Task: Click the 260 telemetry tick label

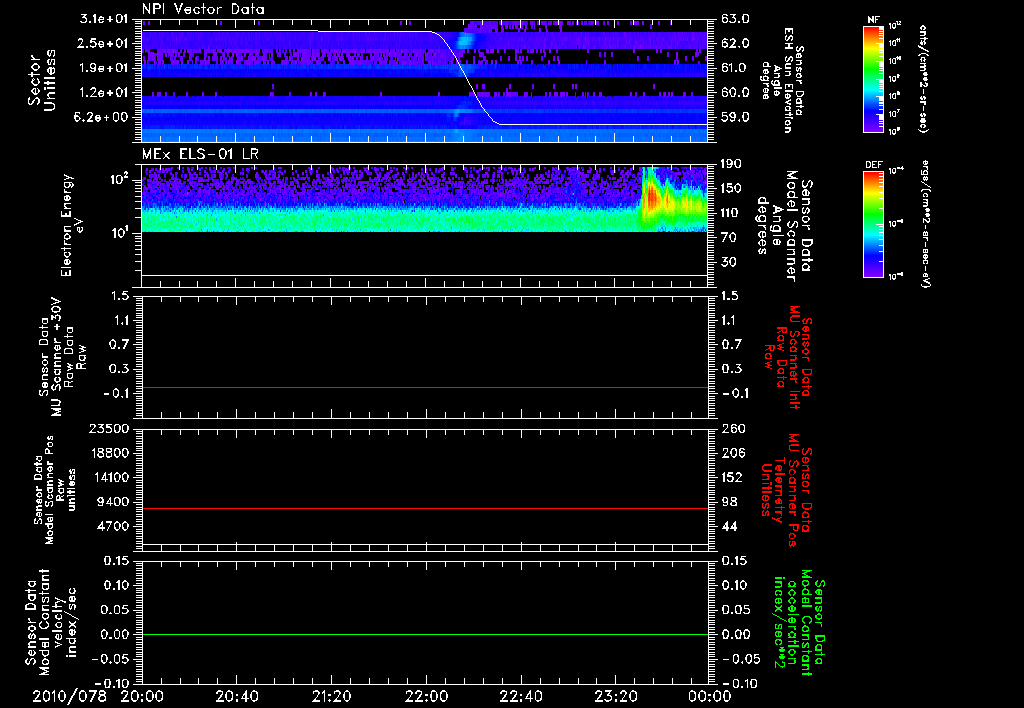Action: tap(732, 429)
